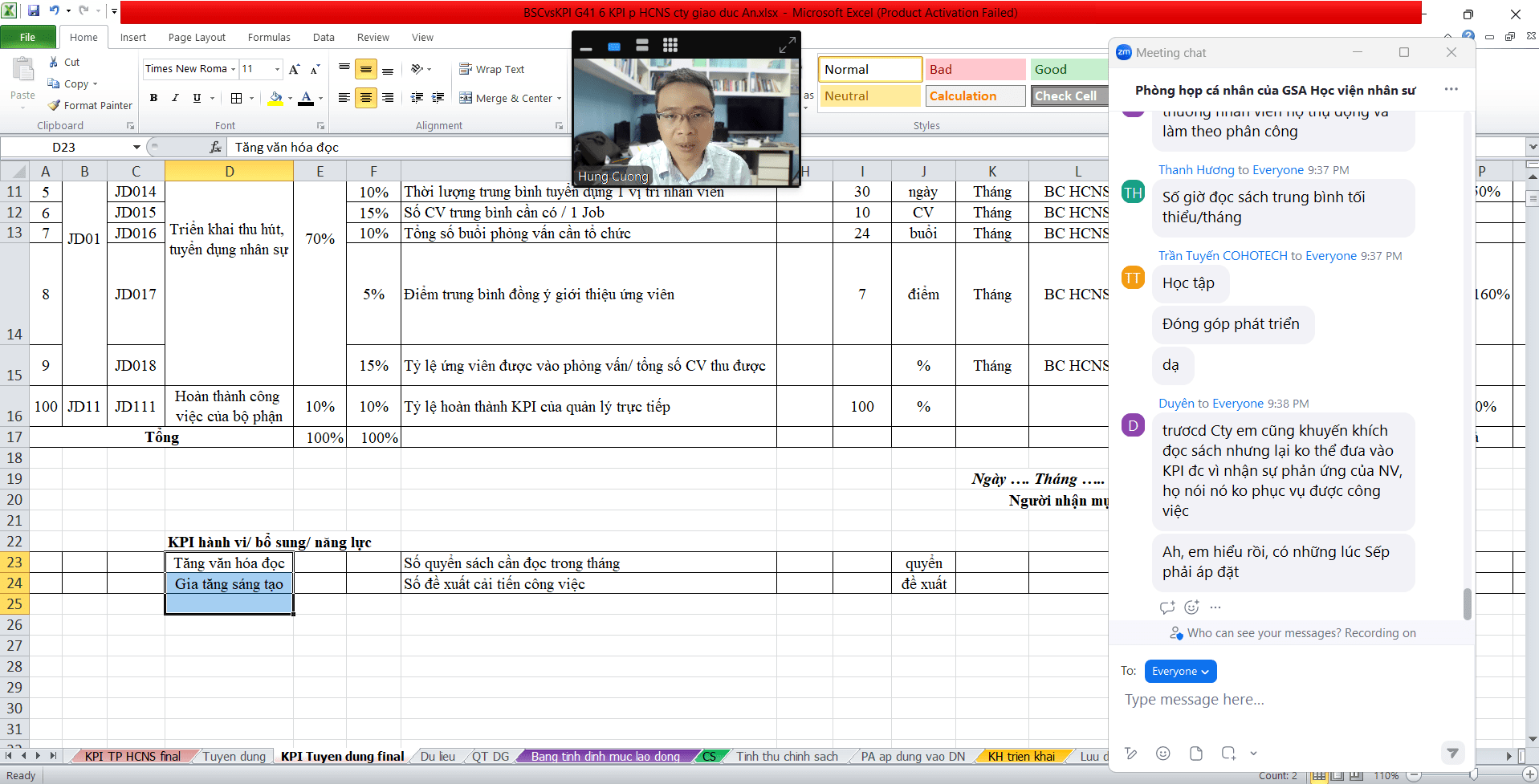
Task: Select the Bang tinh dinh muc lao dong sheet
Action: click(x=605, y=756)
